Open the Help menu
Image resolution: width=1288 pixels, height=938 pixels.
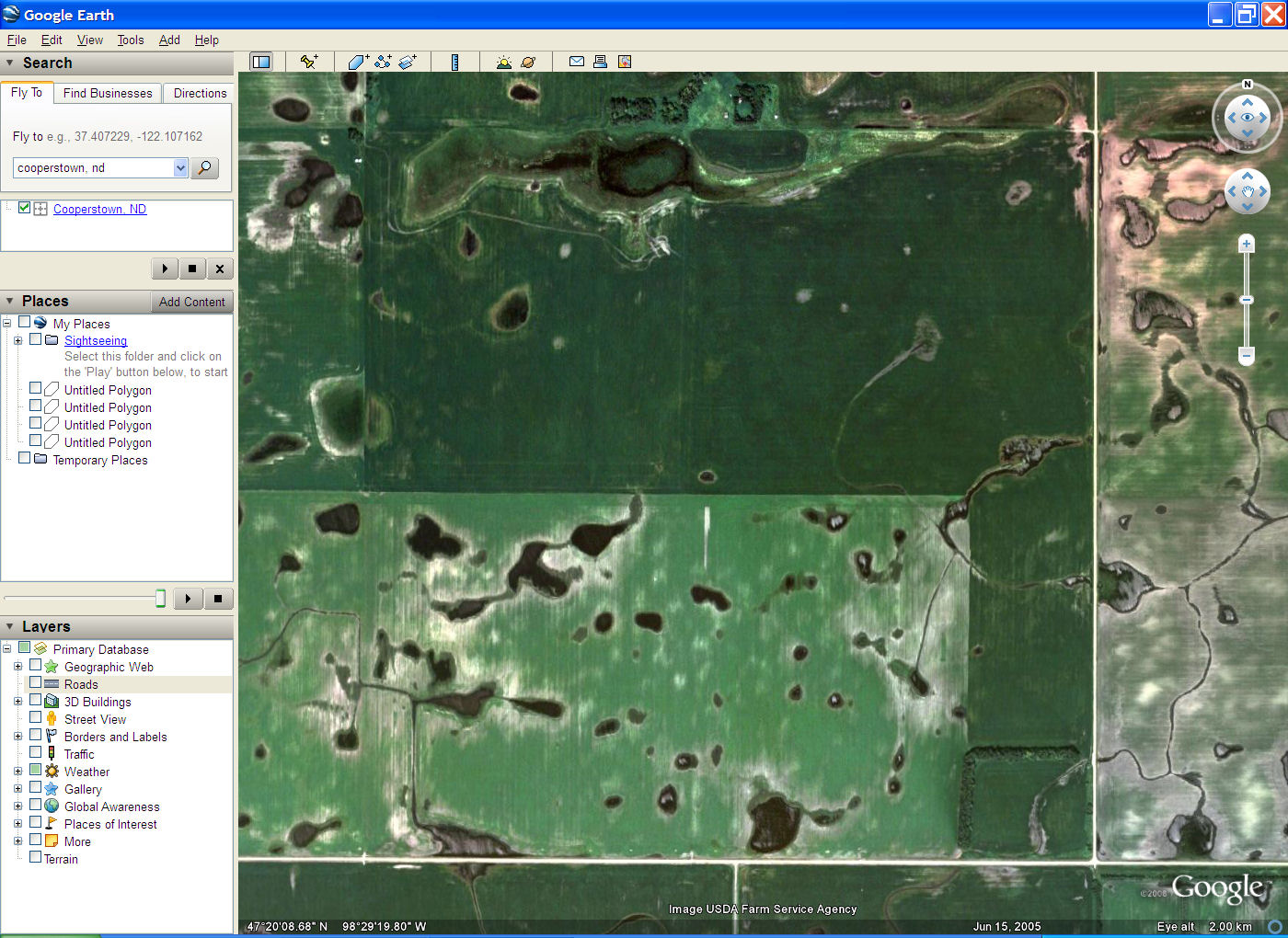coord(207,40)
